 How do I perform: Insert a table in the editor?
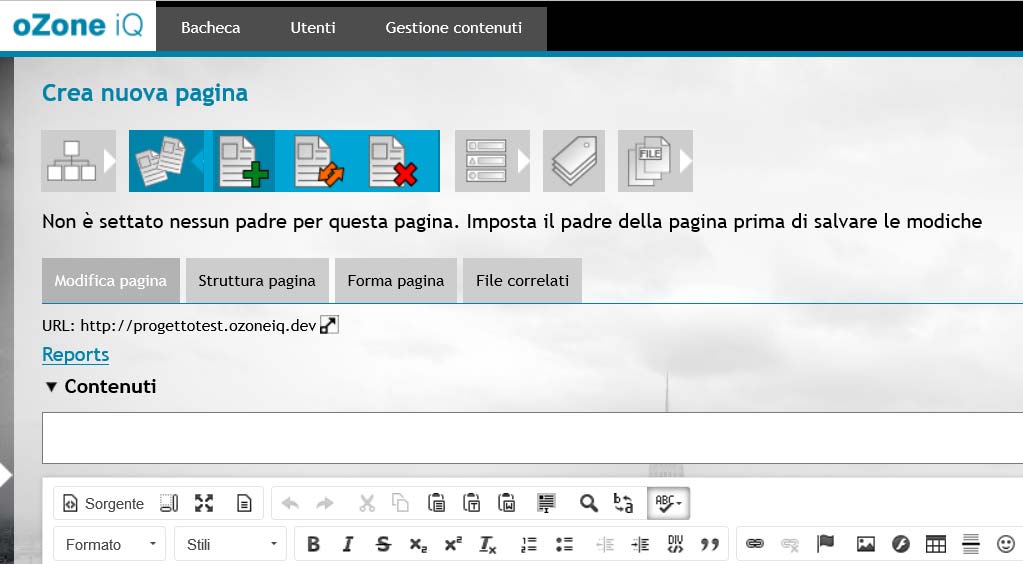tap(935, 544)
